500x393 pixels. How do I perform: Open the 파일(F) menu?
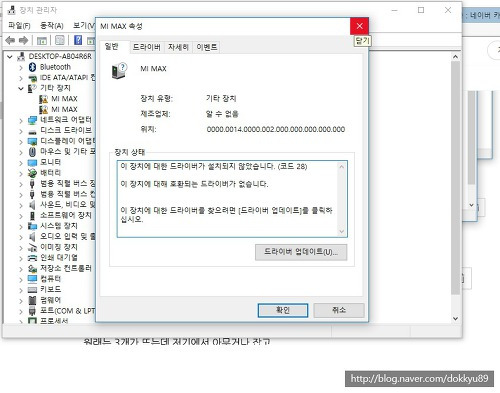pyautogui.click(x=19, y=25)
